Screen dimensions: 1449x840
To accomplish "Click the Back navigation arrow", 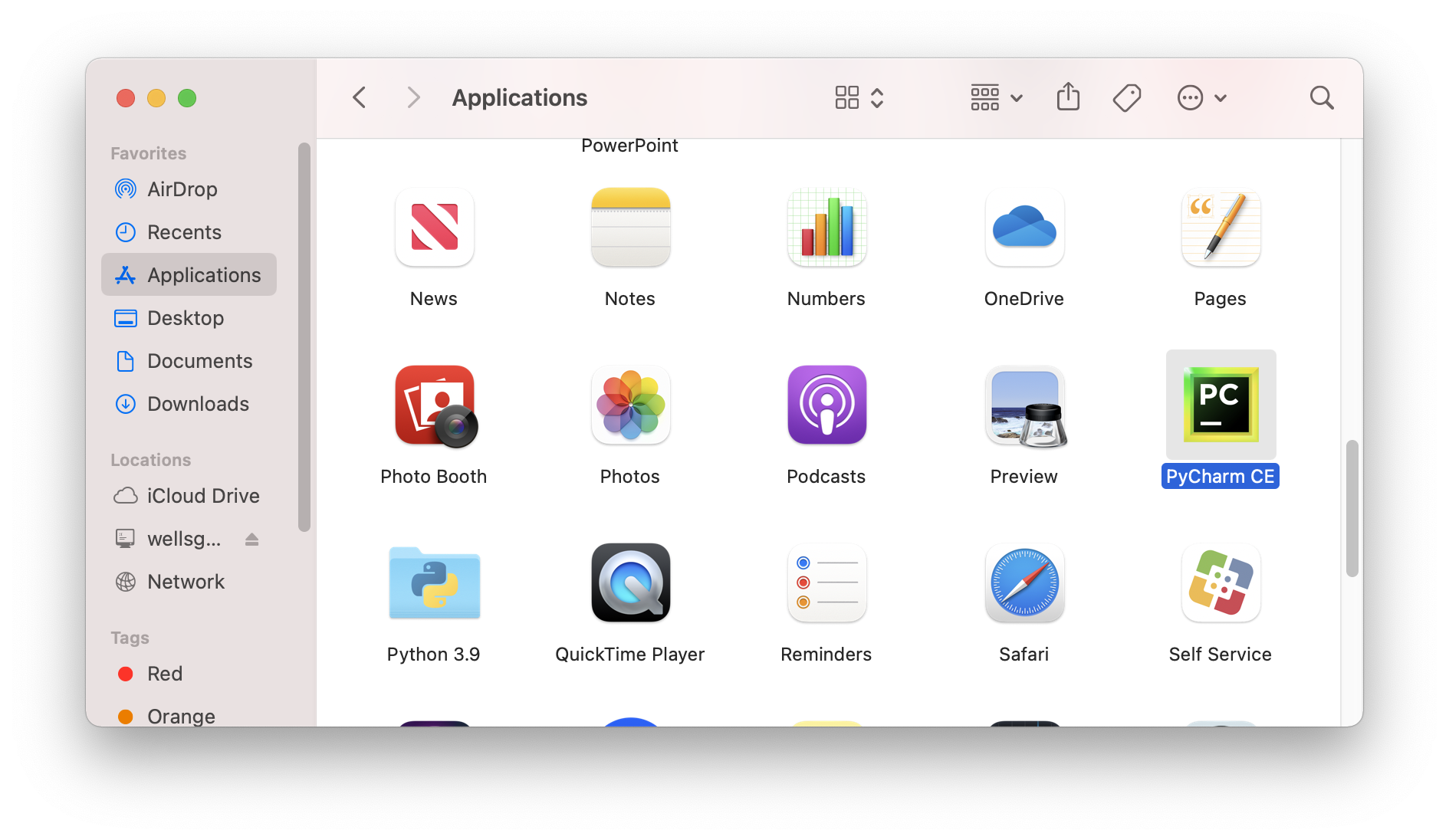I will 359,97.
